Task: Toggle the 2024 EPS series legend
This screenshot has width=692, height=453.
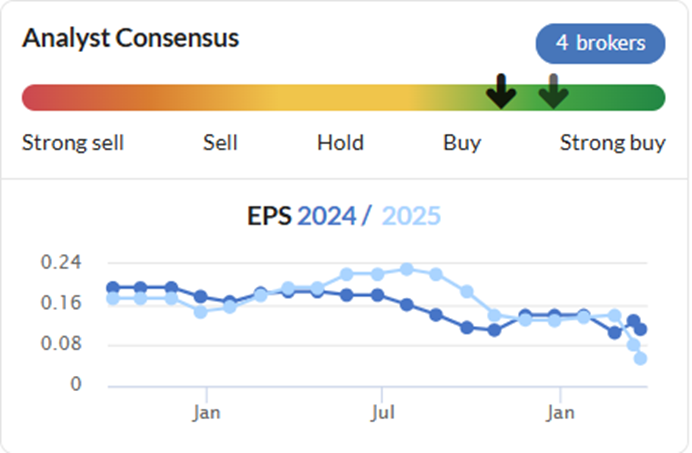Action: click(x=327, y=216)
